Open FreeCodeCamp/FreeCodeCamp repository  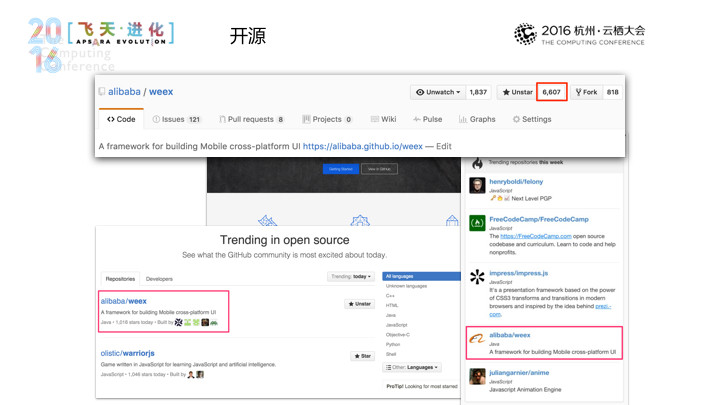(x=539, y=219)
